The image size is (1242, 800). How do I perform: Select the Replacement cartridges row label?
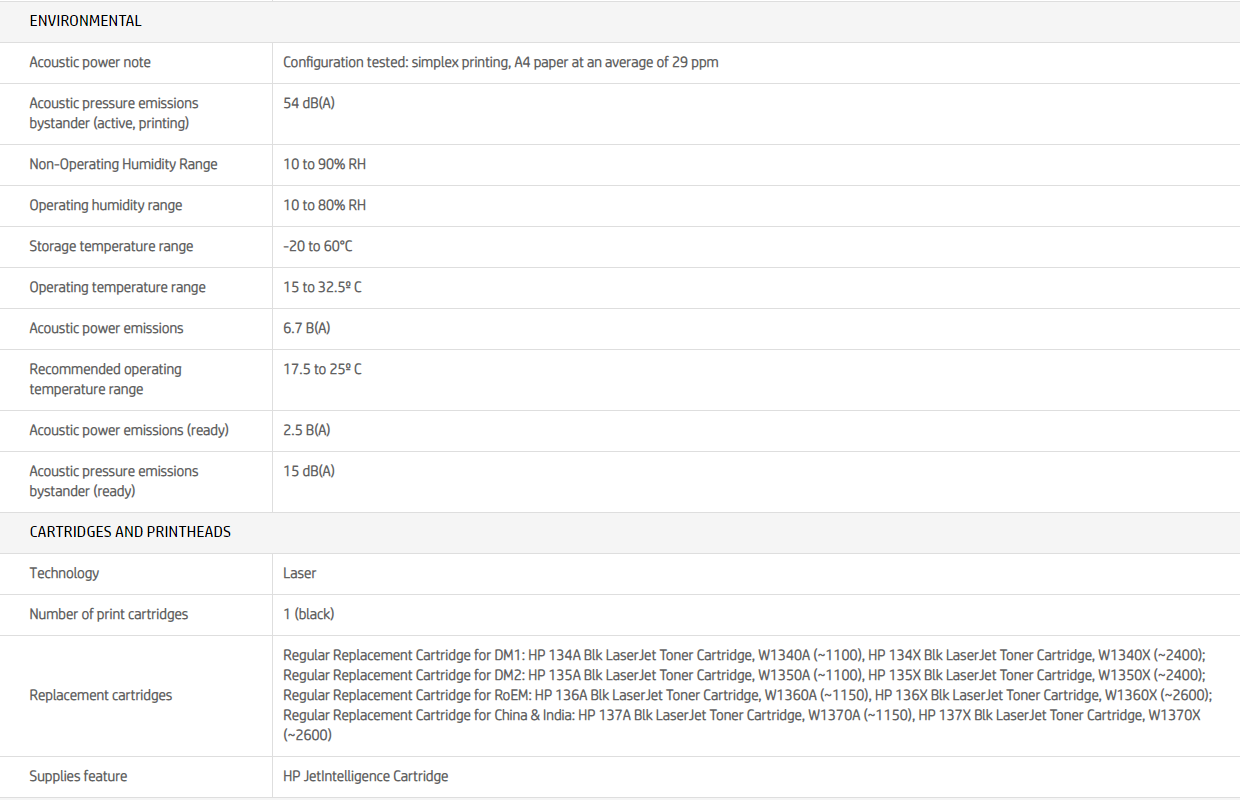pyautogui.click(x=100, y=695)
